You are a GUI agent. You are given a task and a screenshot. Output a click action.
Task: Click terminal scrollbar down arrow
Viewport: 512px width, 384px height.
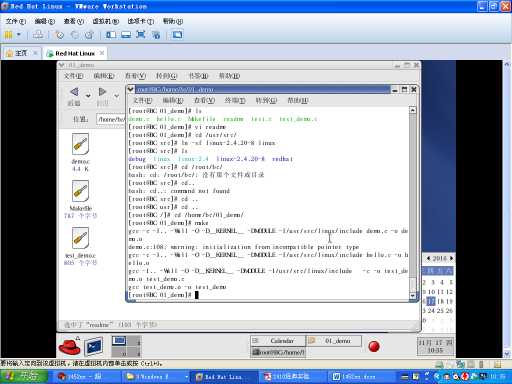413,295
